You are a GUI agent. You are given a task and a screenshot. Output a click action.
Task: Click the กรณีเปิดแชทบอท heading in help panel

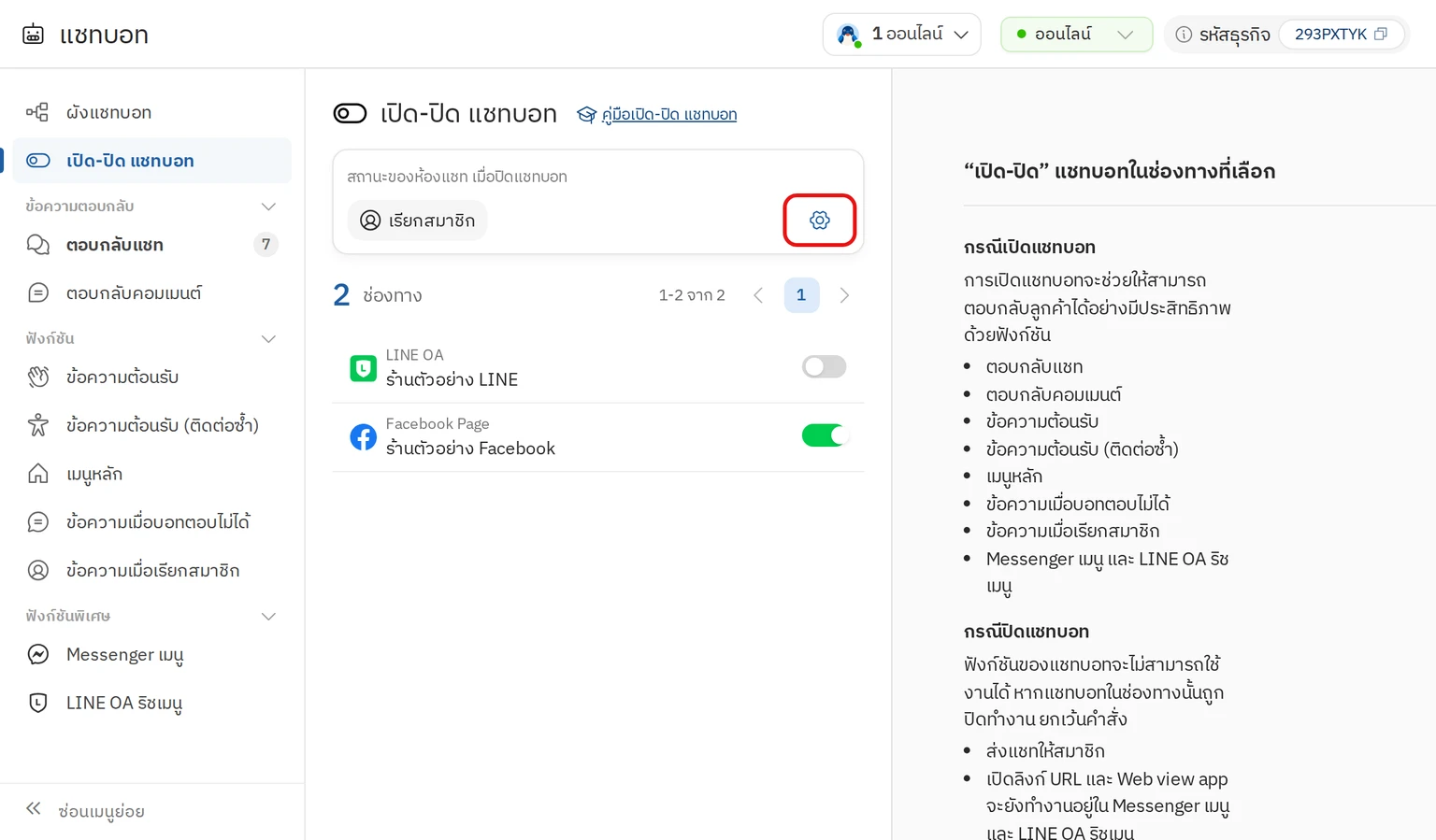[x=1029, y=248]
